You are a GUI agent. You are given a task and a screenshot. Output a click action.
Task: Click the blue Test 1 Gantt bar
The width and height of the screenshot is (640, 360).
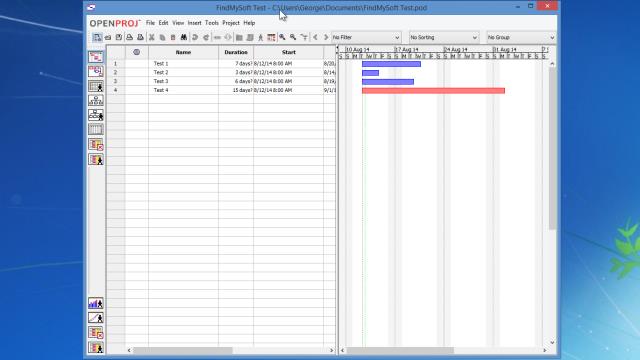[391, 64]
